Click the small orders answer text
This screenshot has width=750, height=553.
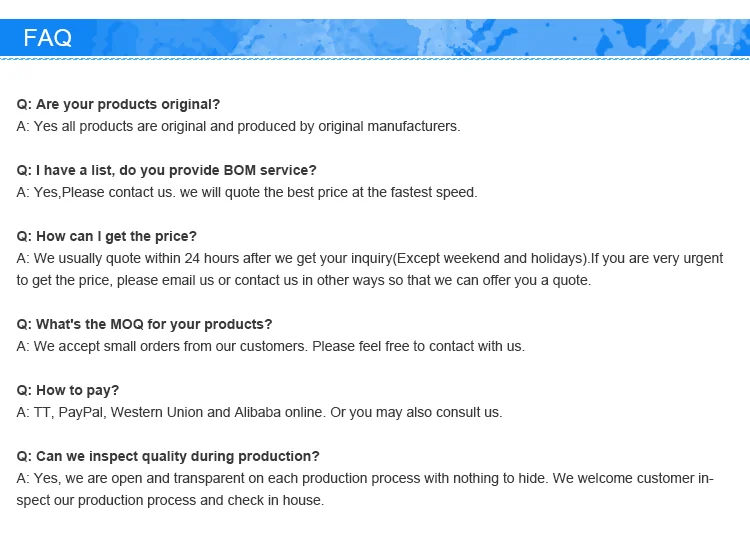click(x=271, y=346)
